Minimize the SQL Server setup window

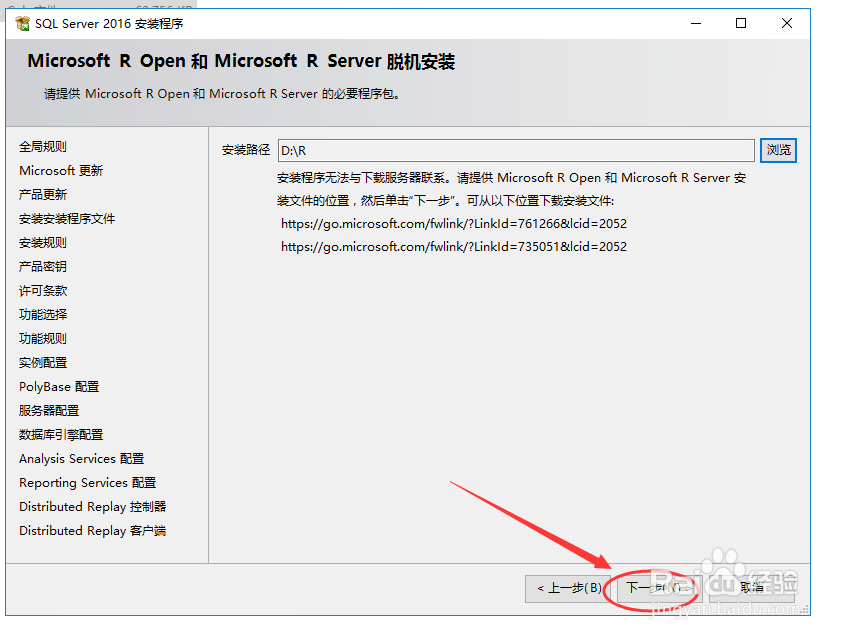click(x=696, y=23)
